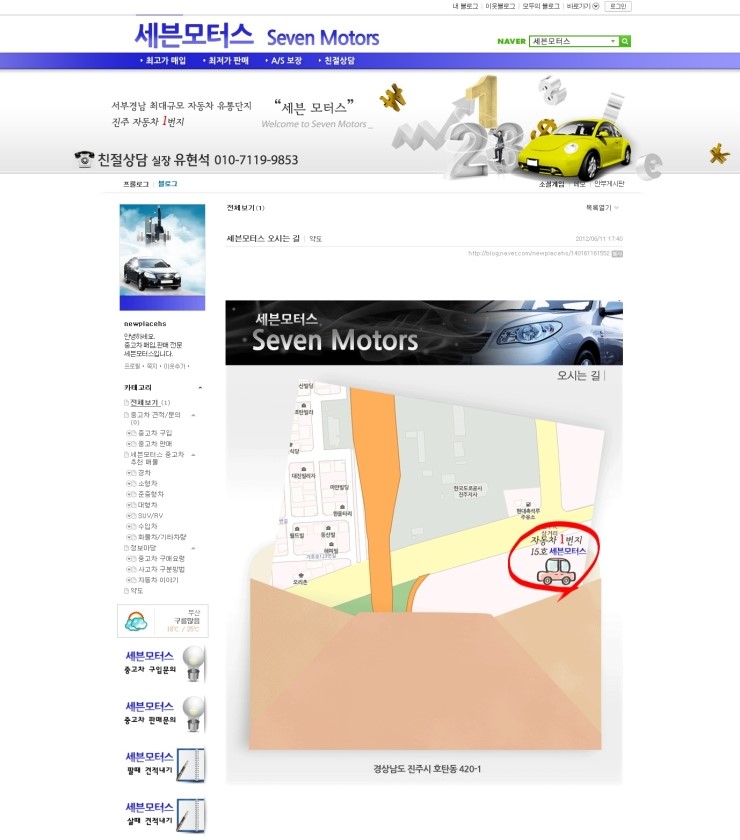Select the 중고차 견적/문의 category

click(155, 418)
